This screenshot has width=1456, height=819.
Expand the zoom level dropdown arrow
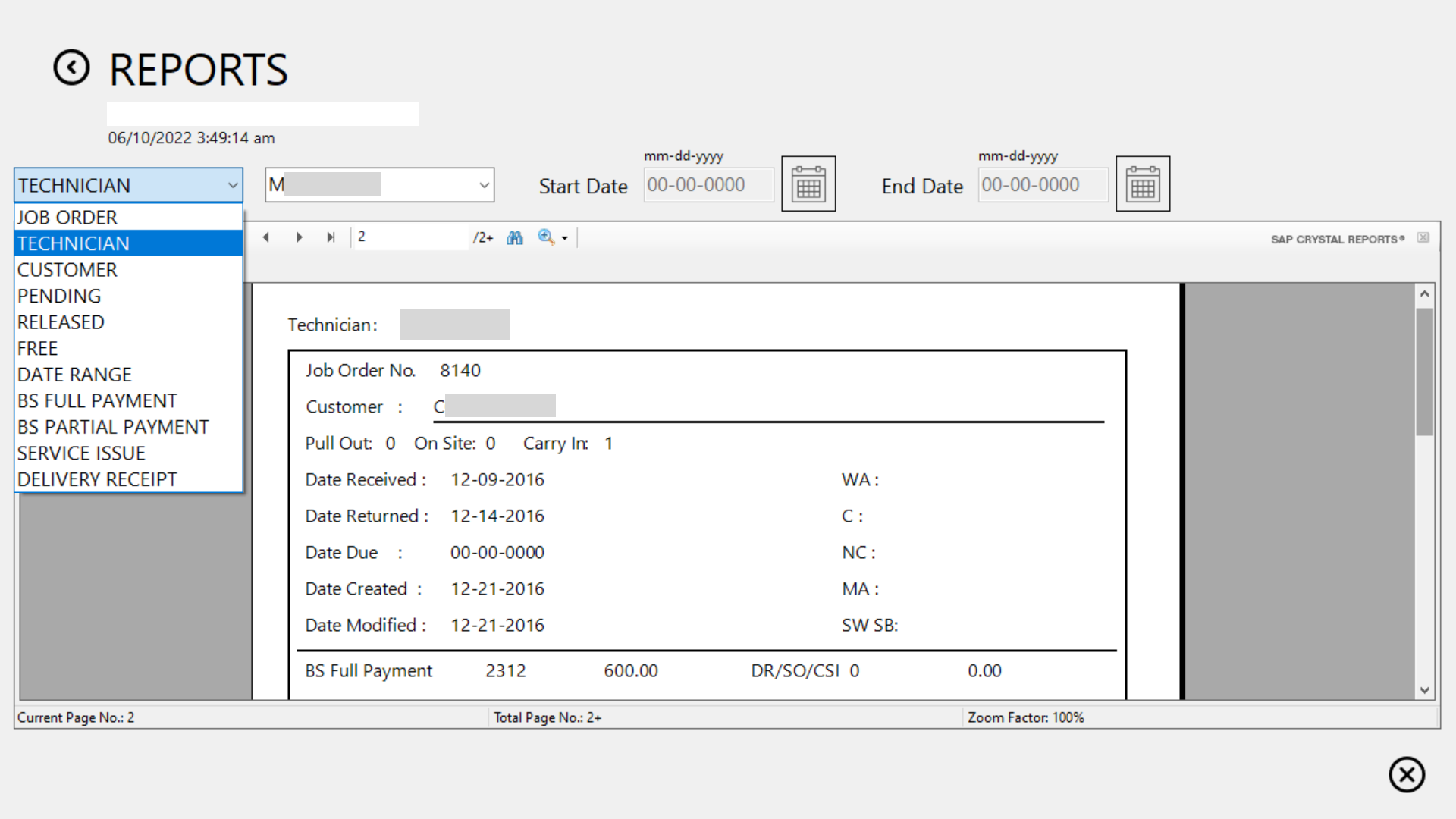(565, 239)
